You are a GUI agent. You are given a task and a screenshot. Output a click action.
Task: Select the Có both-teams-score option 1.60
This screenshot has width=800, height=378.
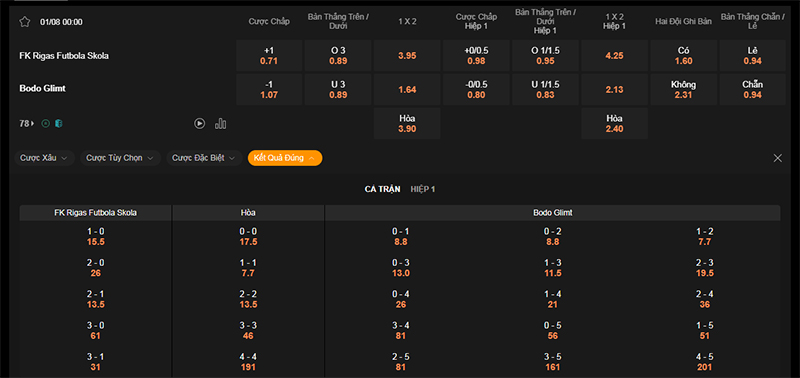pos(684,56)
